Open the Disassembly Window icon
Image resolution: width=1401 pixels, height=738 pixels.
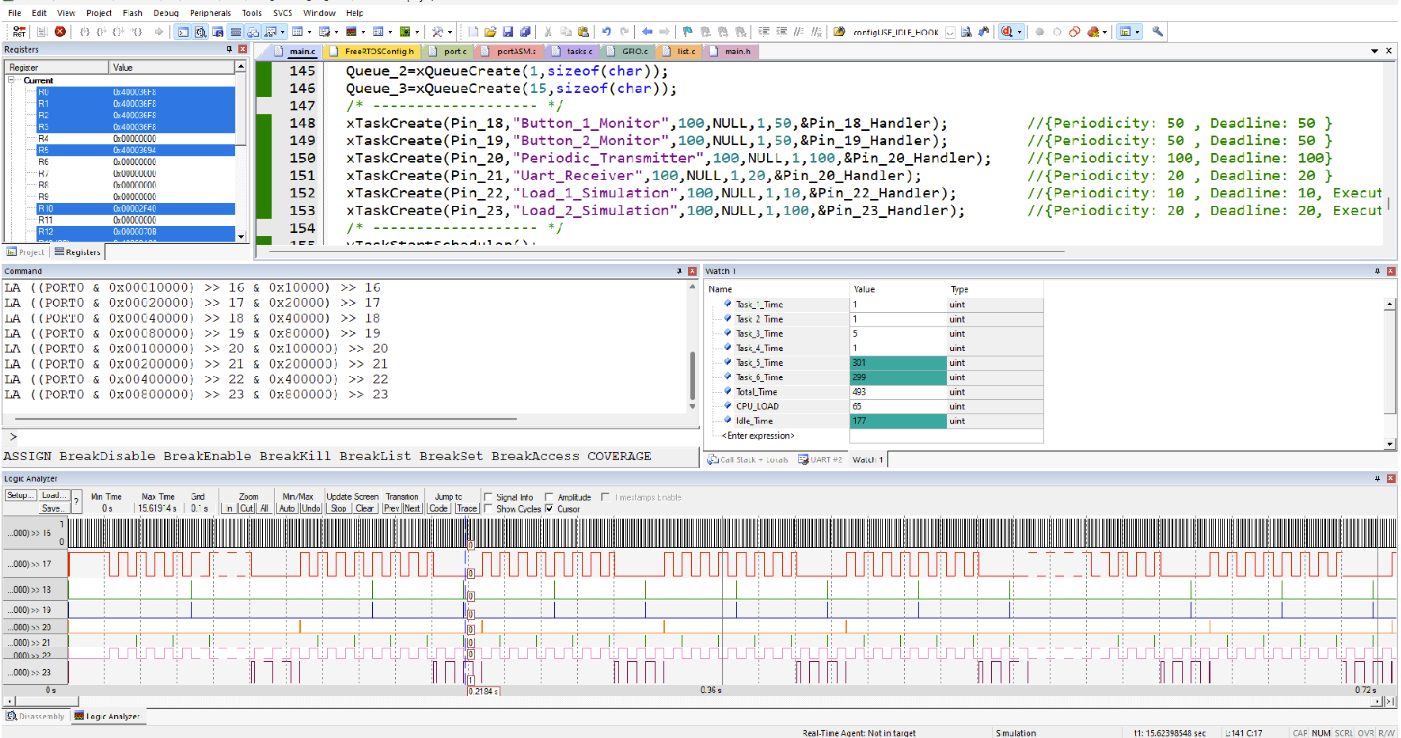(202, 31)
